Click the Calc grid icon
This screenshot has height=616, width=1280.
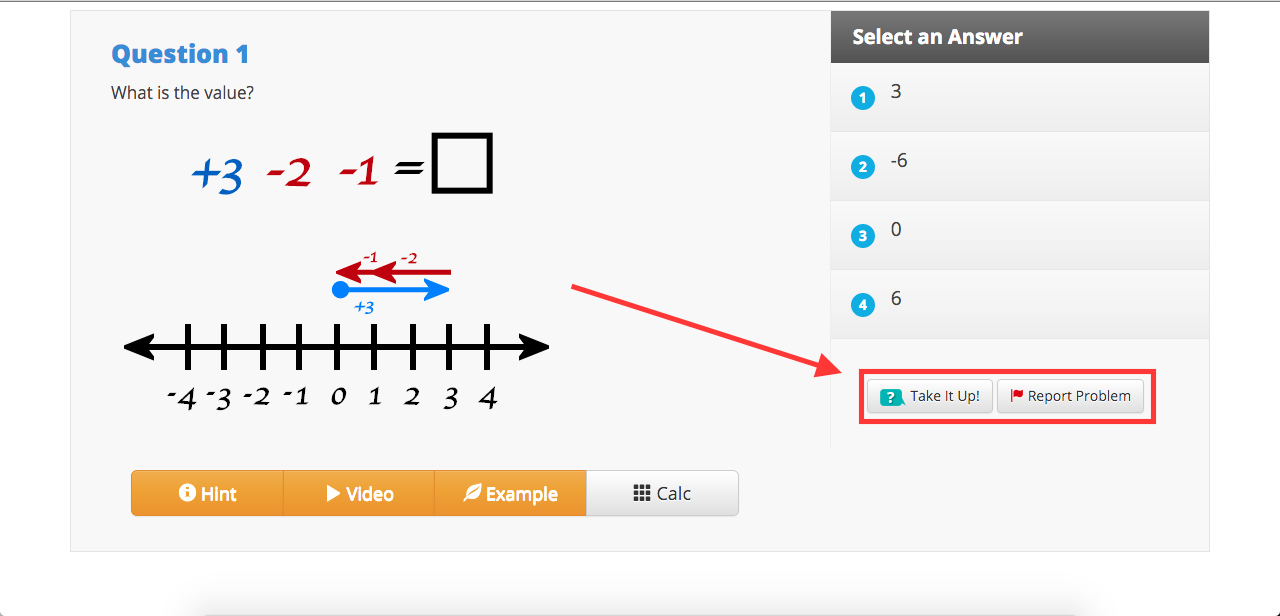[642, 493]
